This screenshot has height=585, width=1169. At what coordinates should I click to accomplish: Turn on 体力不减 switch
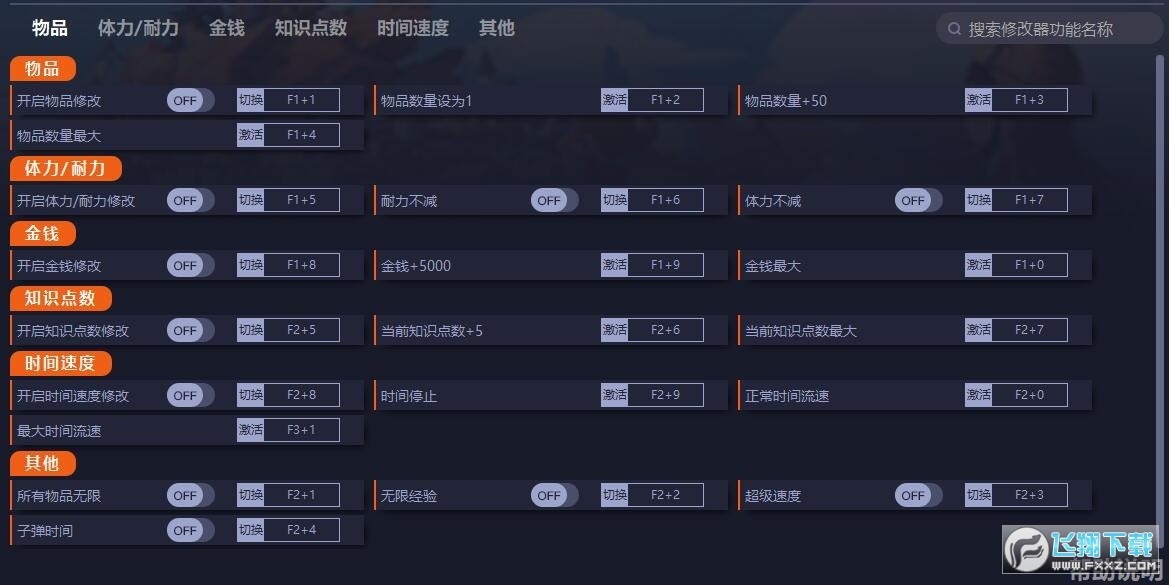[x=918, y=200]
